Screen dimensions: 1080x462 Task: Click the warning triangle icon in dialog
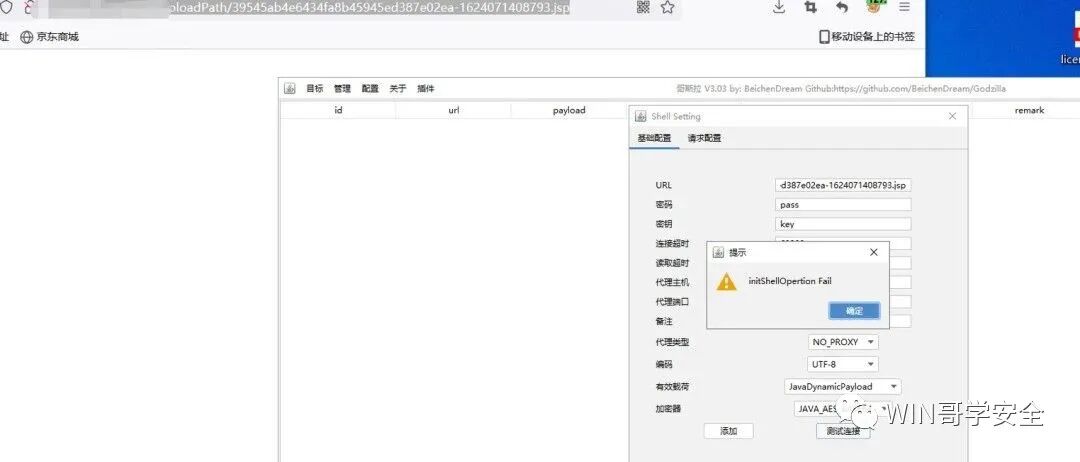pos(727,282)
